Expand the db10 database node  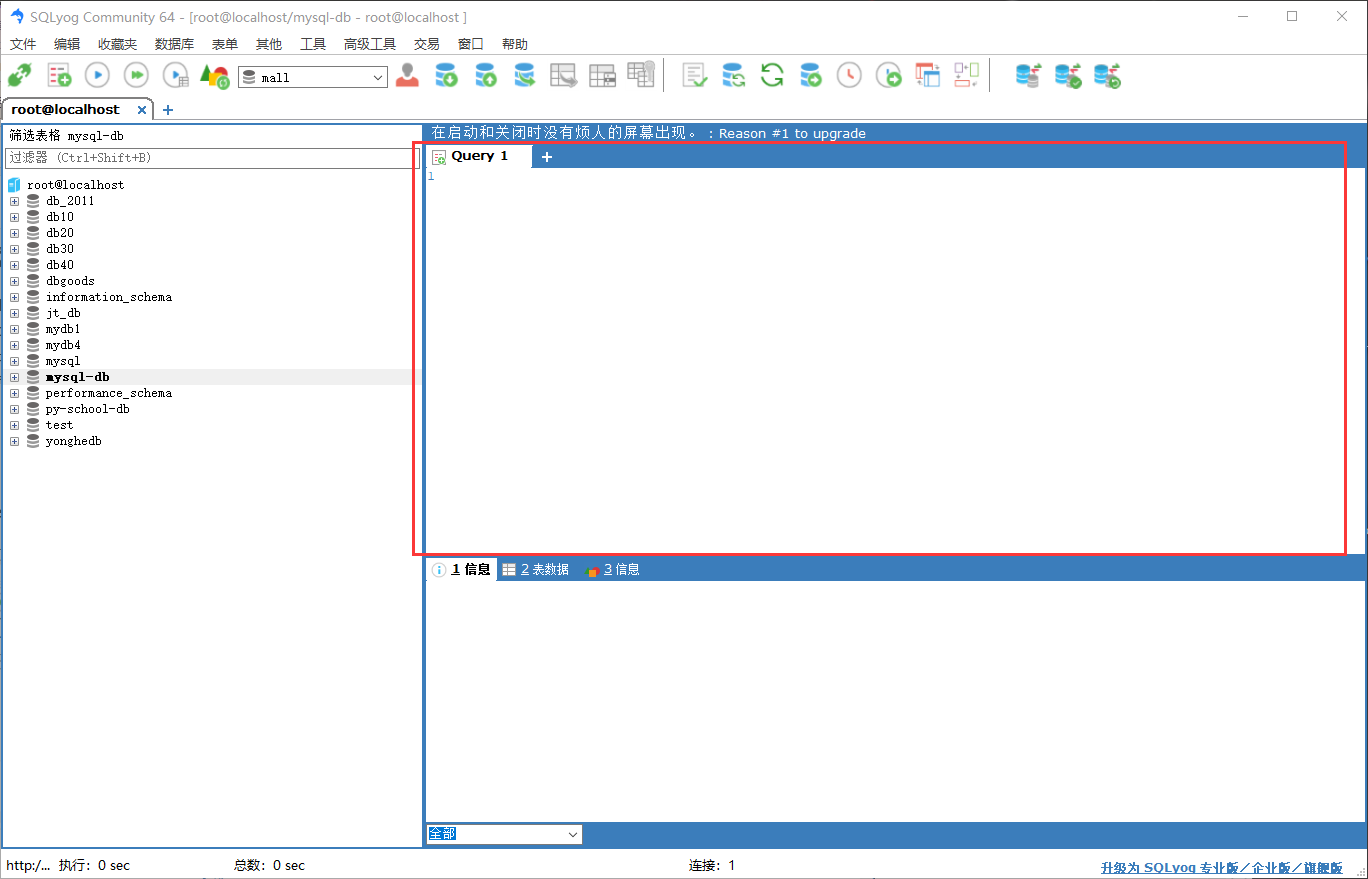click(x=14, y=217)
